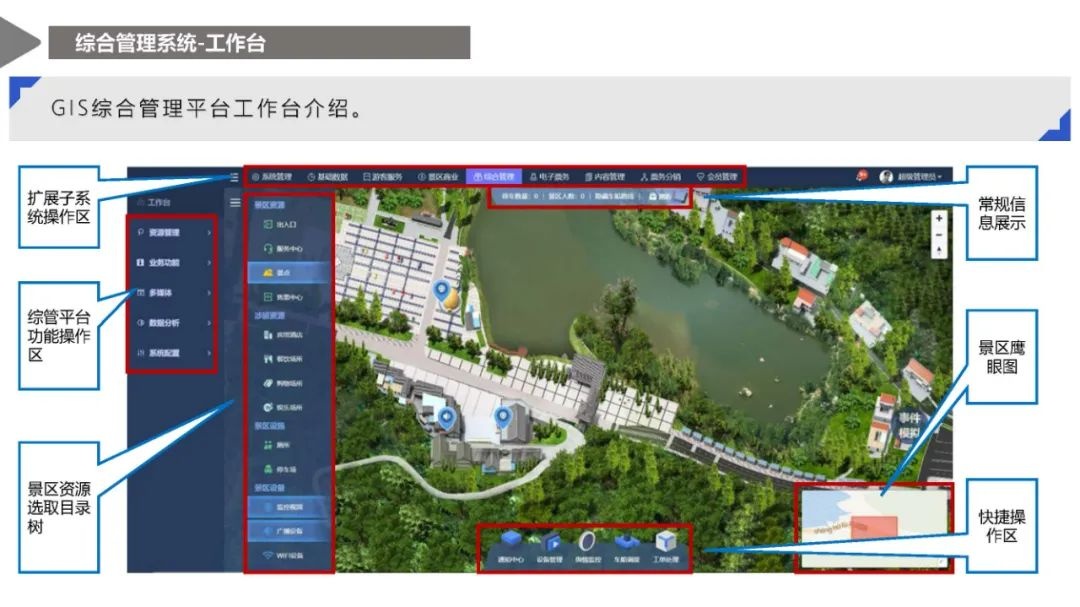Click the 售票中心 ticket icon
The width and height of the screenshot is (1080, 607).
click(x=269, y=297)
